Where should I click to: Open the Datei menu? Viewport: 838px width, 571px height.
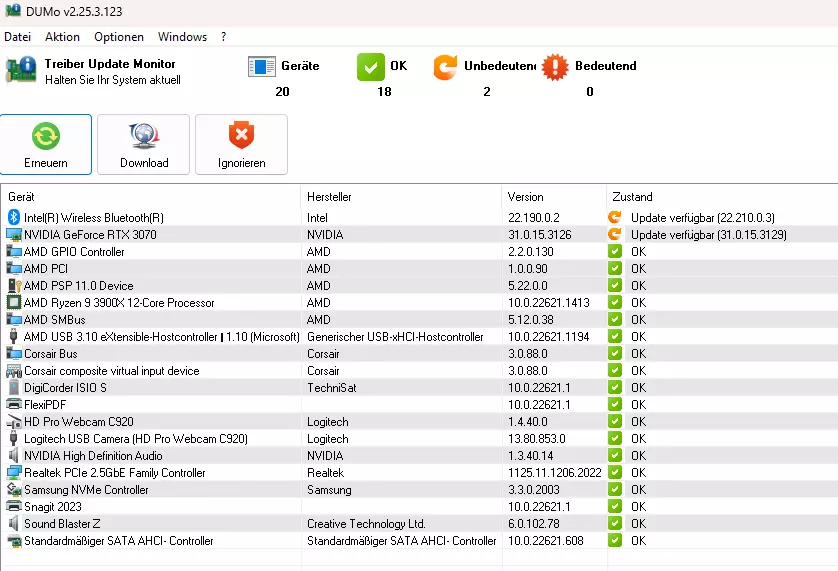coord(17,37)
